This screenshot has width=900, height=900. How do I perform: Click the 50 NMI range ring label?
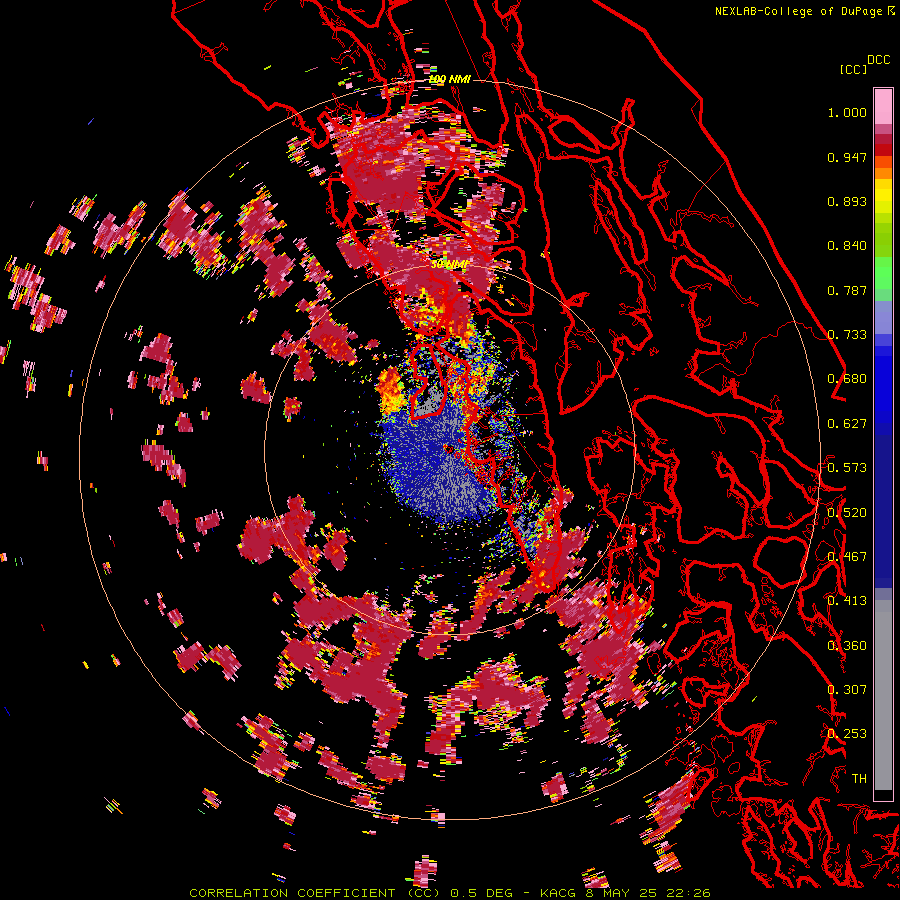pyautogui.click(x=449, y=265)
